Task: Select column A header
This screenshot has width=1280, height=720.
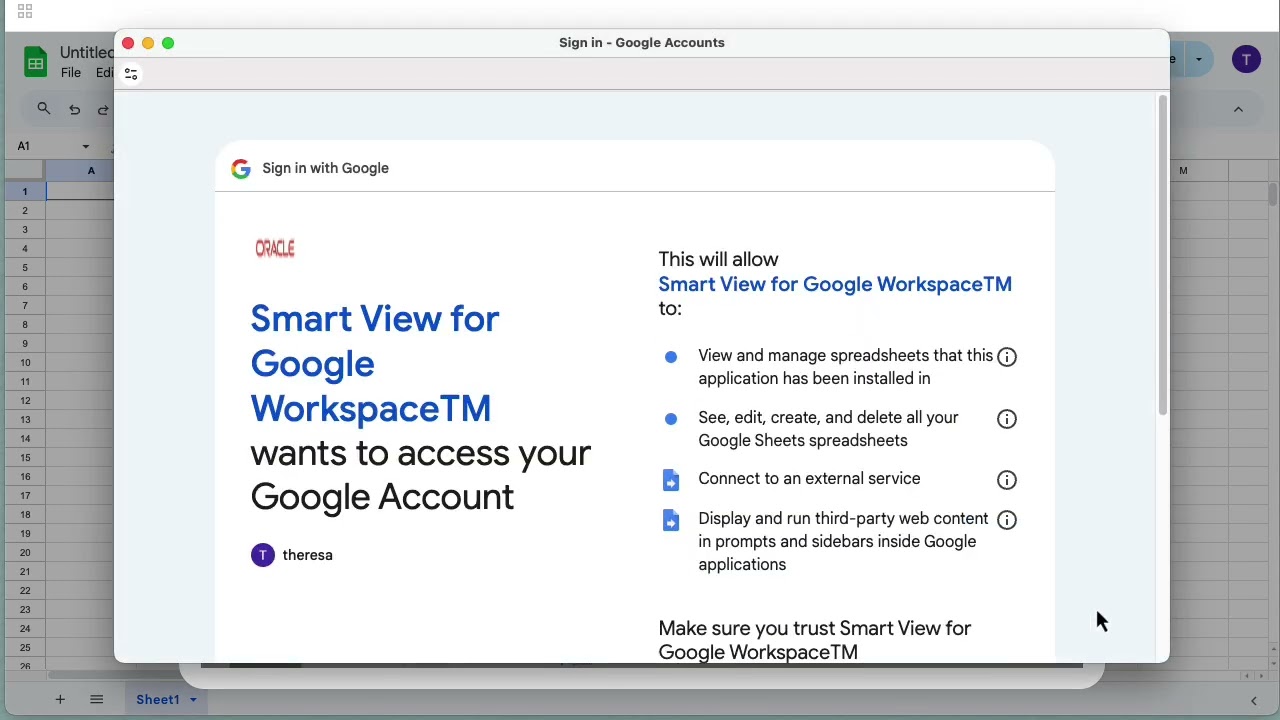Action: (90, 171)
